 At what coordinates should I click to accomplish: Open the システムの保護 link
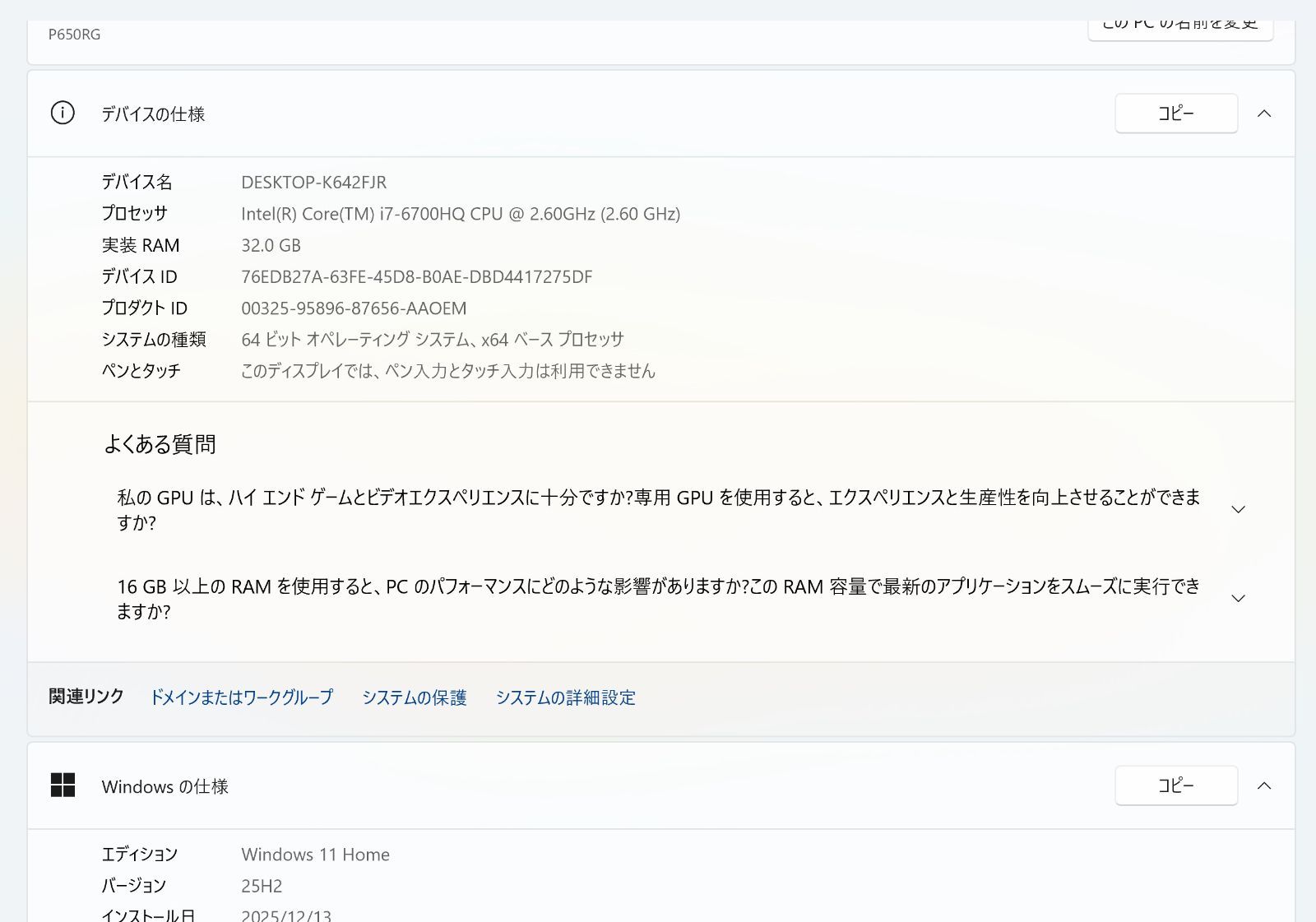415,697
